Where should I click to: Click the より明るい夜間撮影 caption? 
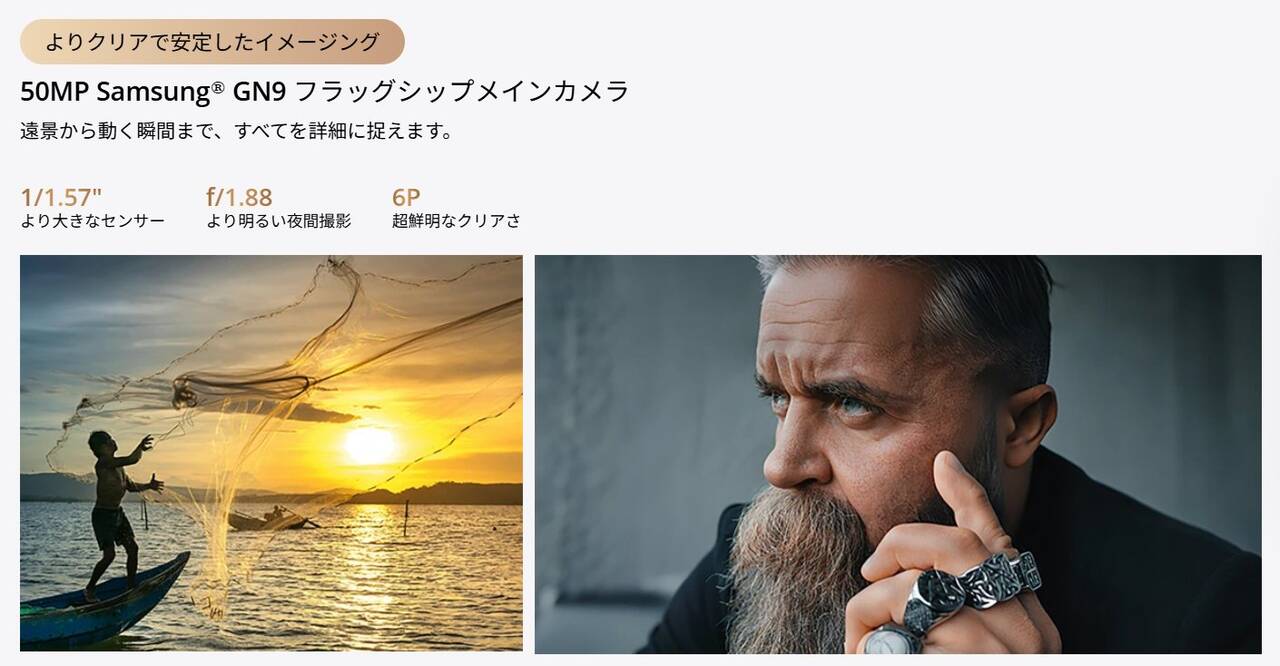coord(279,221)
